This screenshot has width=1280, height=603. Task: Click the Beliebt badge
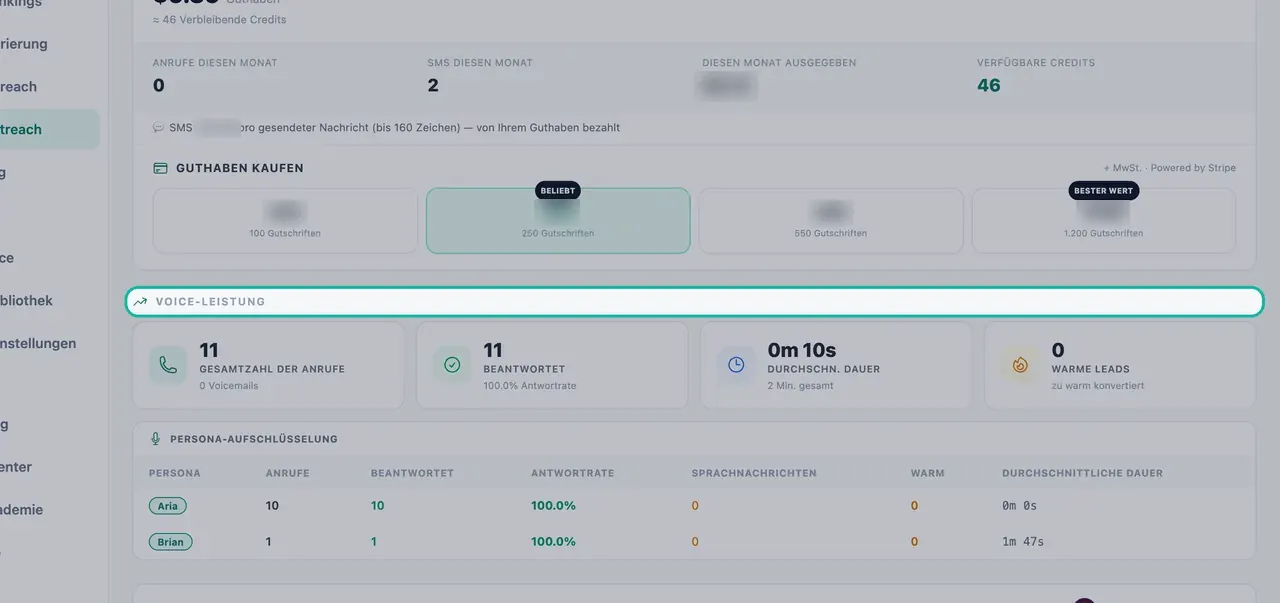[558, 190]
